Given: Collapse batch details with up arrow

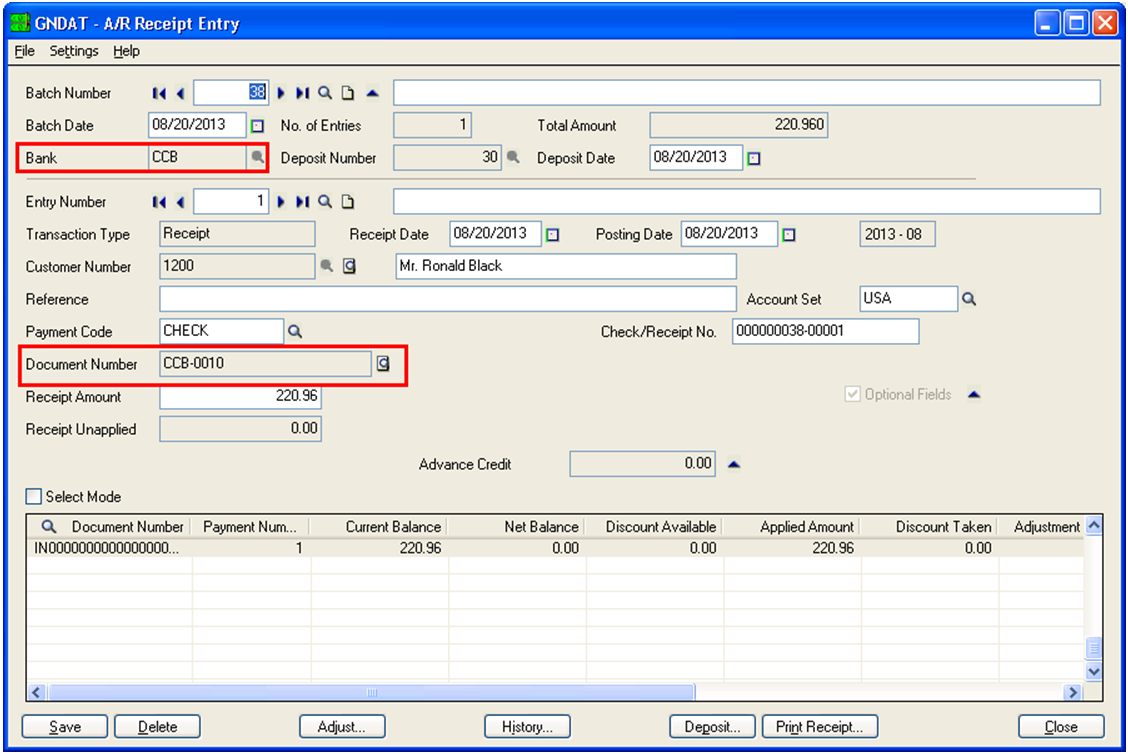Looking at the screenshot, I should tap(372, 93).
